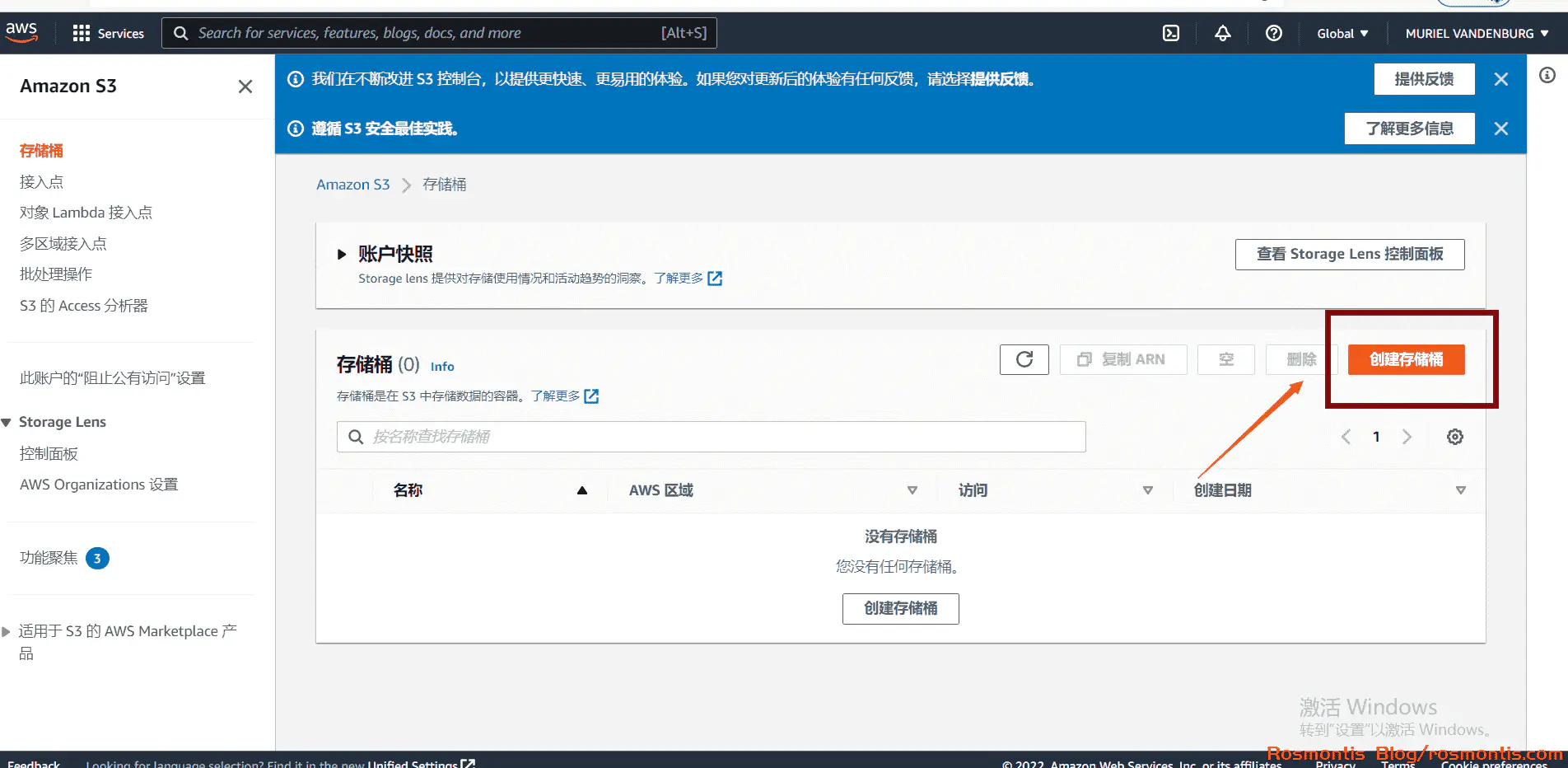Click the search icon in top search bar
Image resolution: width=1568 pixels, height=768 pixels.
[180, 33]
